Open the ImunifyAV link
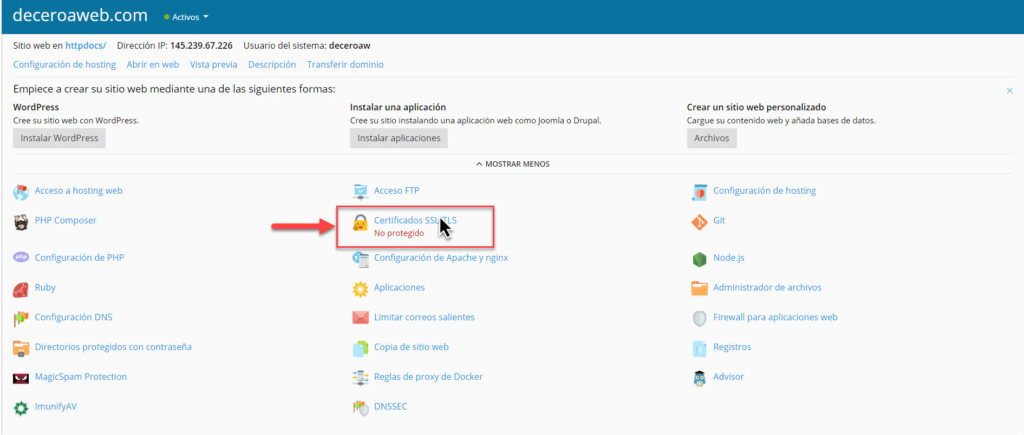The image size is (1024, 435). pyautogui.click(x=56, y=406)
